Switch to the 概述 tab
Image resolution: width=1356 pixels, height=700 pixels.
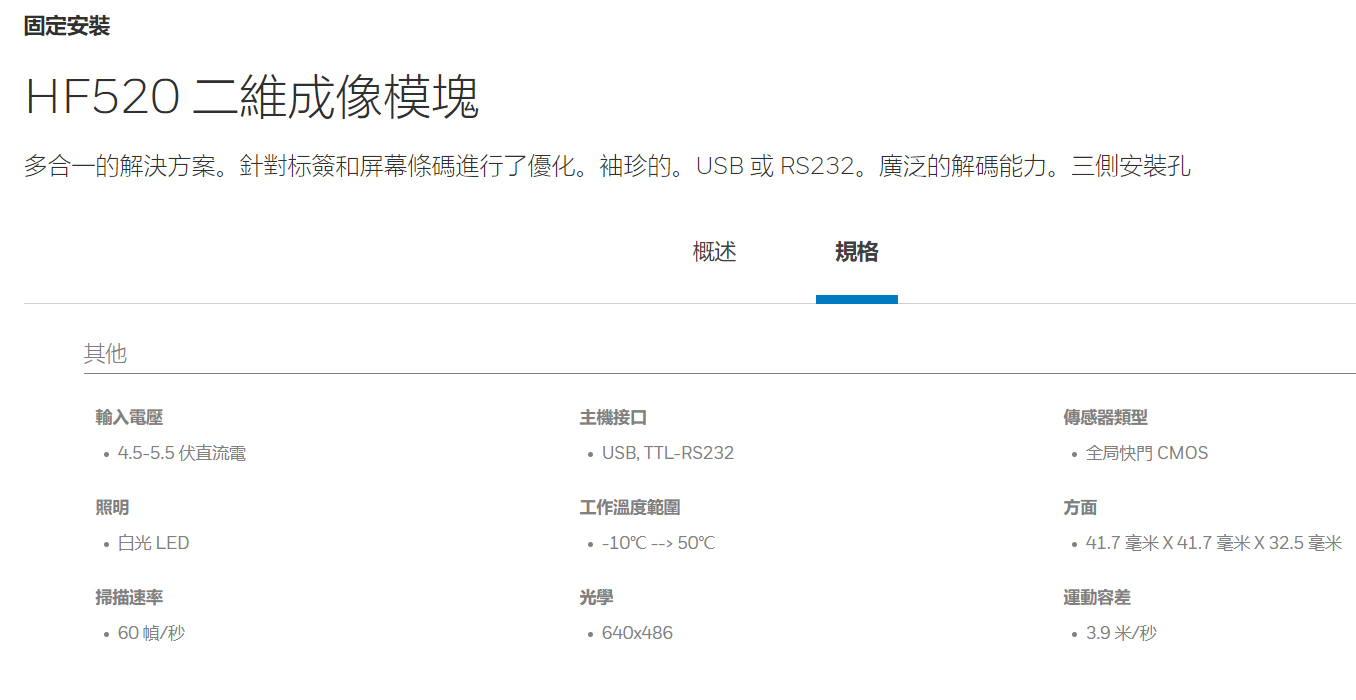714,252
